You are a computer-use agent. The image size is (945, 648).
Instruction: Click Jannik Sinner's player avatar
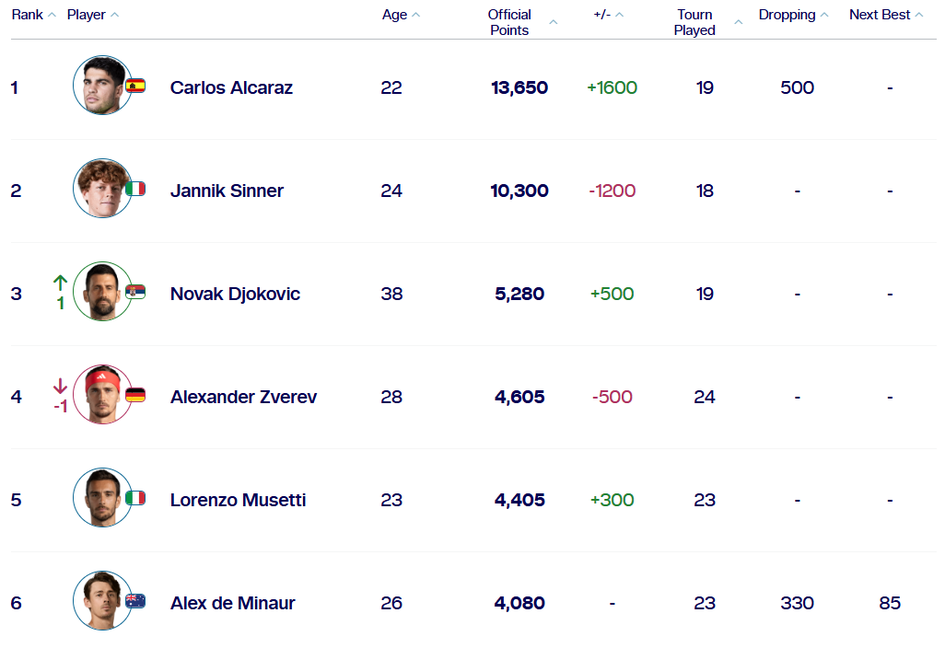tap(102, 189)
